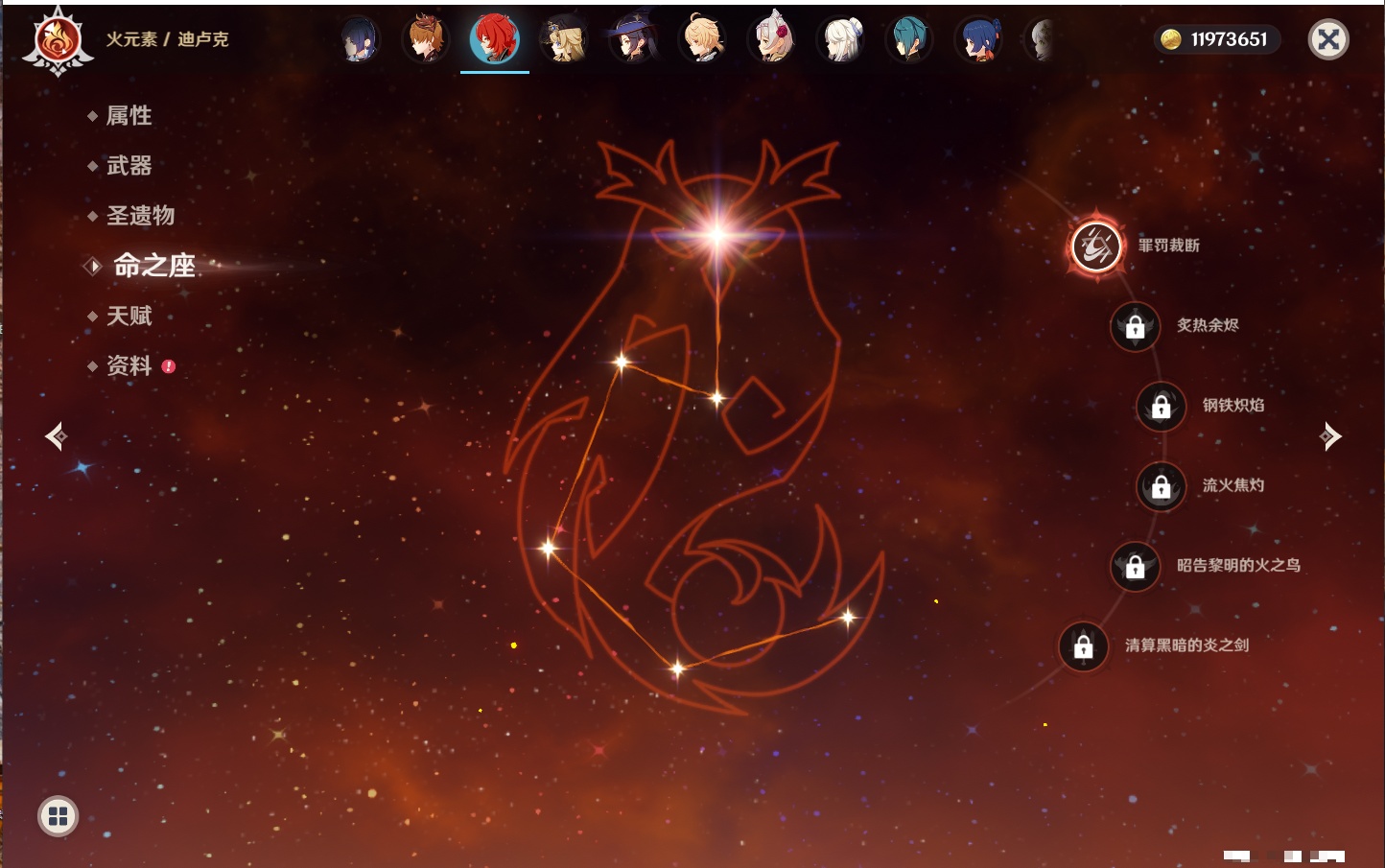Open the 资料 profile tab

pyautogui.click(x=129, y=365)
